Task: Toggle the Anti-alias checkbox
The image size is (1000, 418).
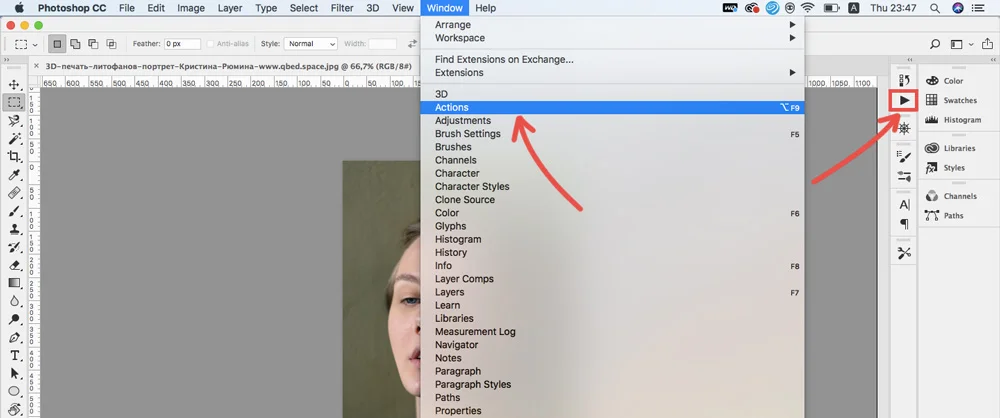Action: tap(210, 44)
